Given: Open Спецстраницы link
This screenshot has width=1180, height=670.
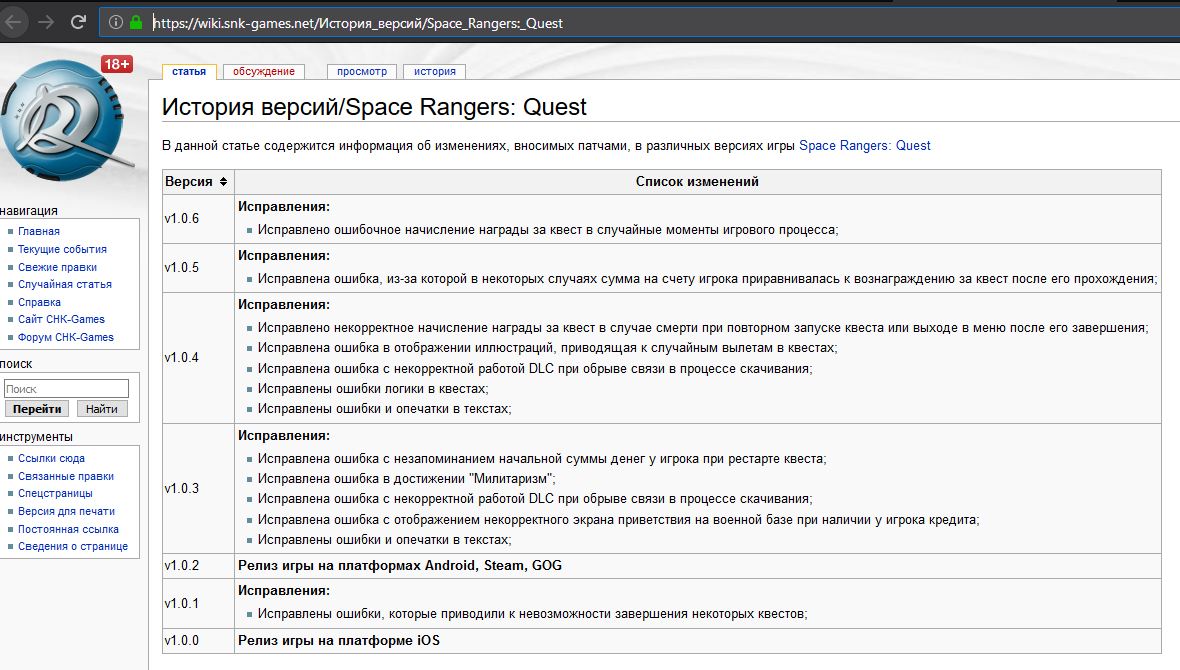Looking at the screenshot, I should pyautogui.click(x=55, y=494).
